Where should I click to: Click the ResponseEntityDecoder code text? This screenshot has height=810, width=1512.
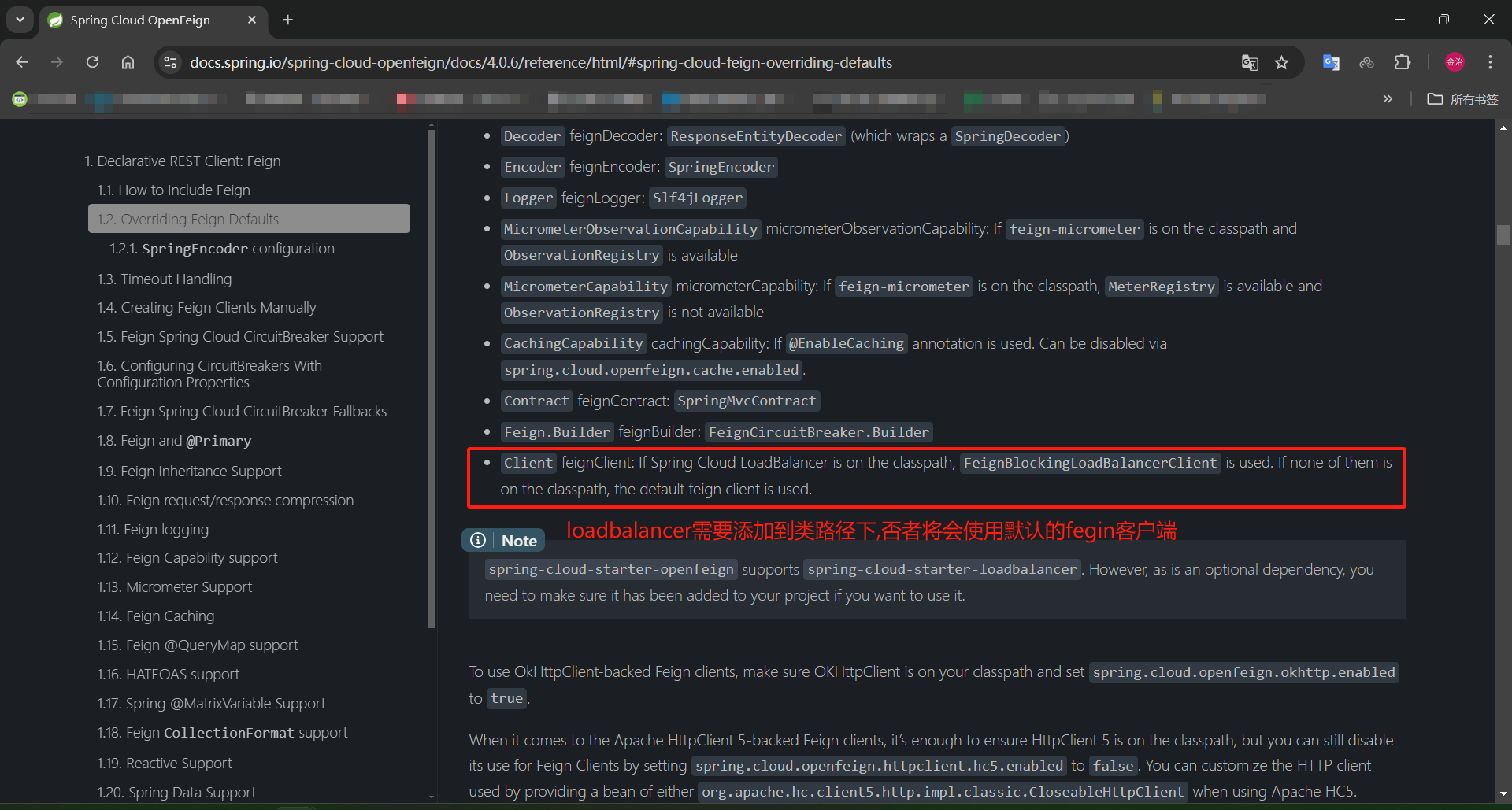[756, 136]
